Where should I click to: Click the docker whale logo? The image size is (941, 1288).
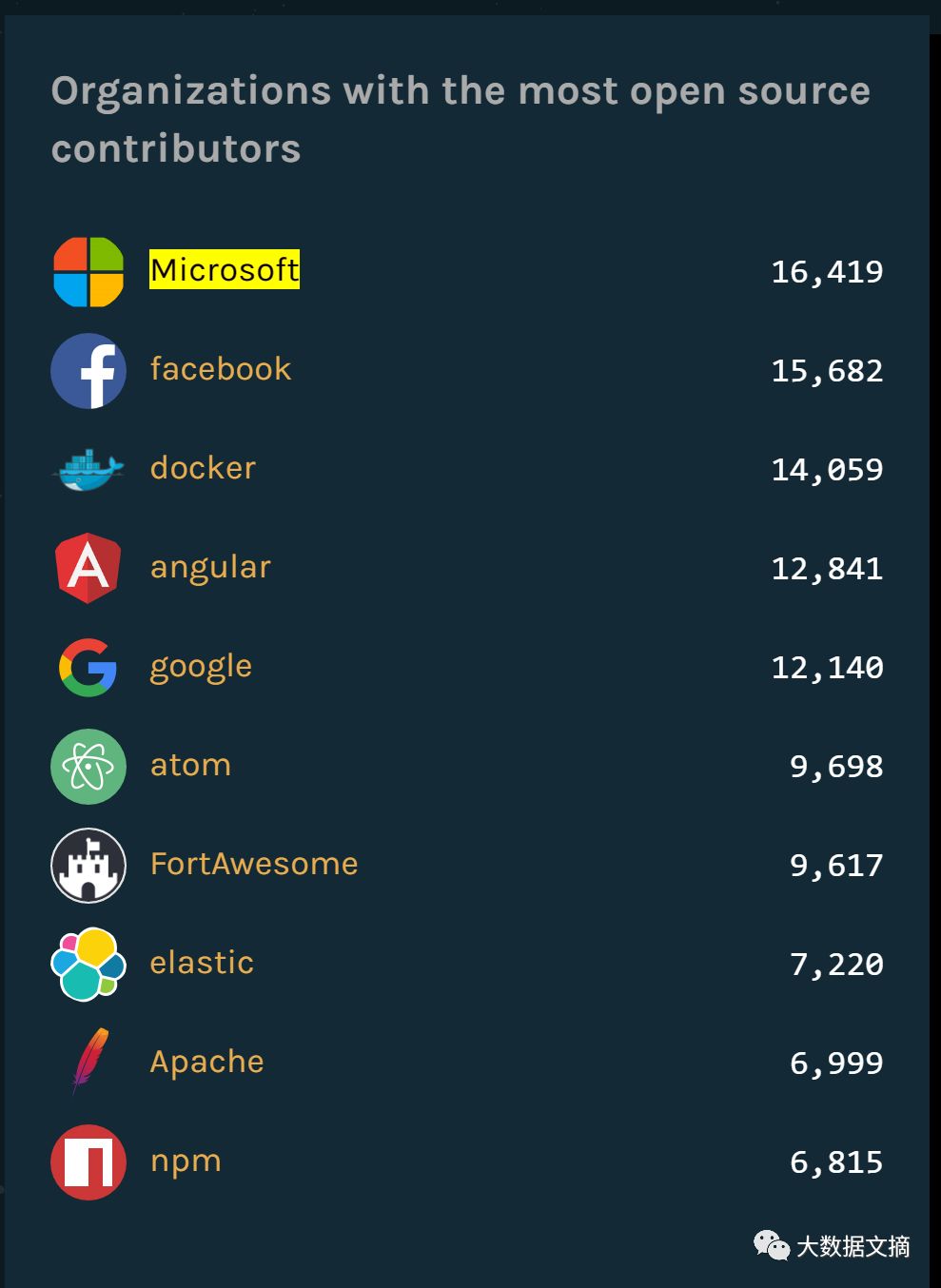[x=89, y=470]
